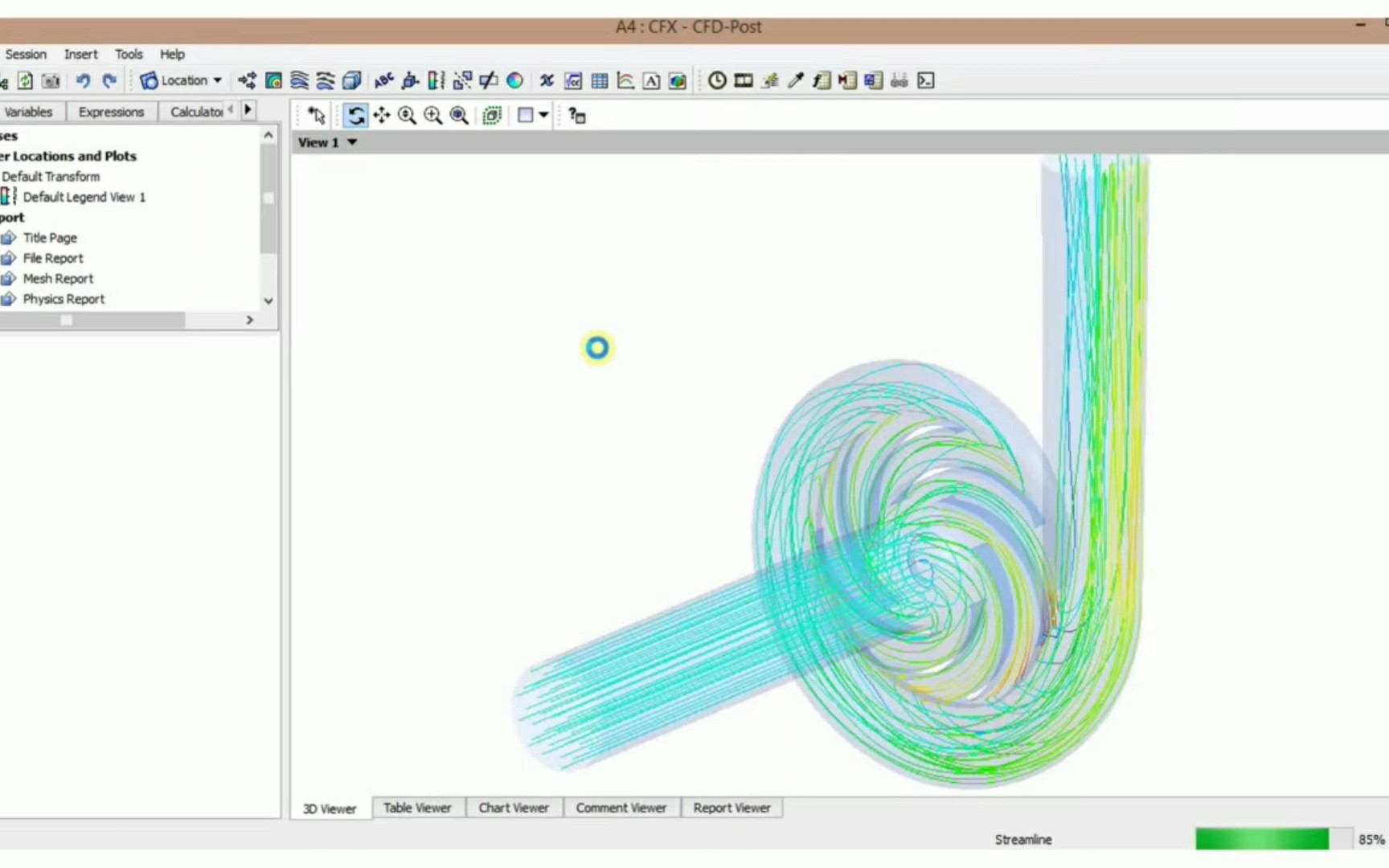Open the viewer background color dropdown arrow

coord(543,116)
